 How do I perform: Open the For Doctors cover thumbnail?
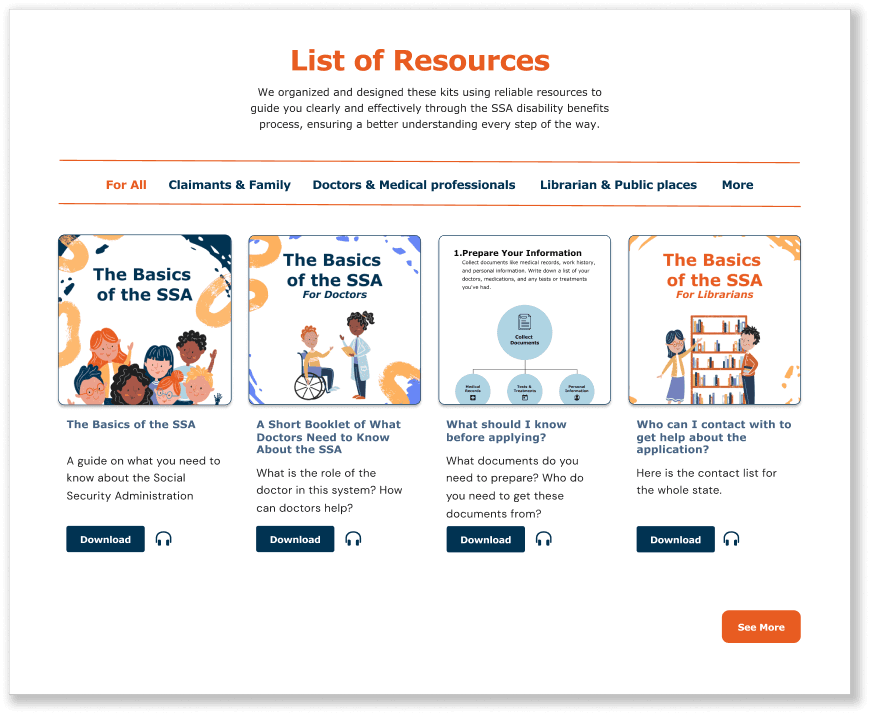(334, 320)
